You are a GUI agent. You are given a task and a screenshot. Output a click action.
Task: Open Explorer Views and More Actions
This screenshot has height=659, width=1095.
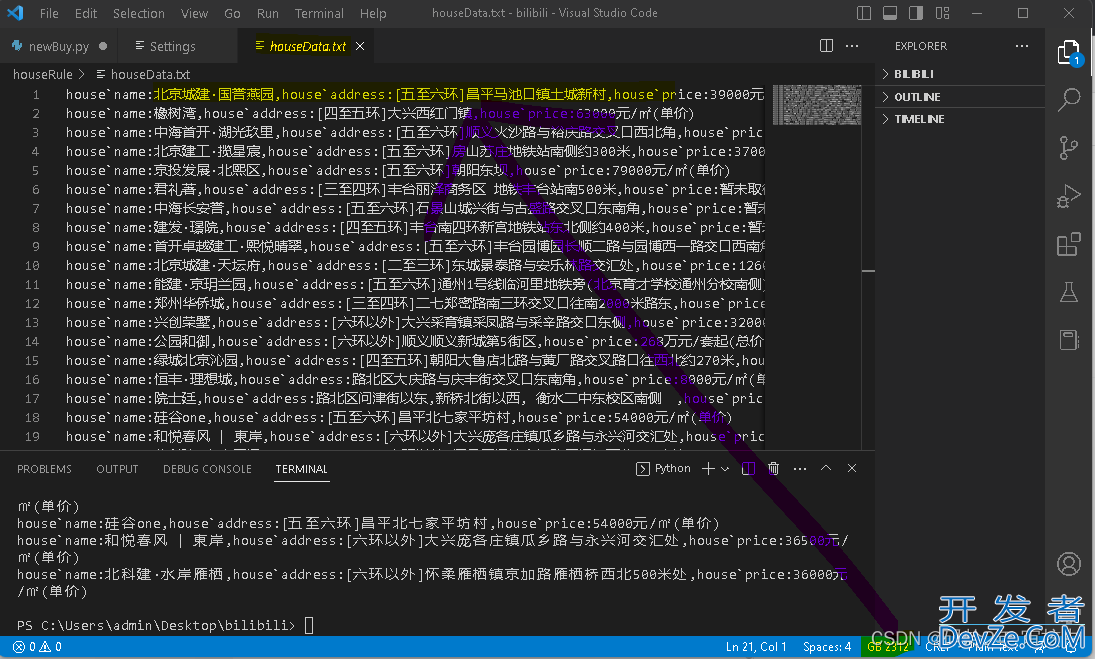(1022, 46)
